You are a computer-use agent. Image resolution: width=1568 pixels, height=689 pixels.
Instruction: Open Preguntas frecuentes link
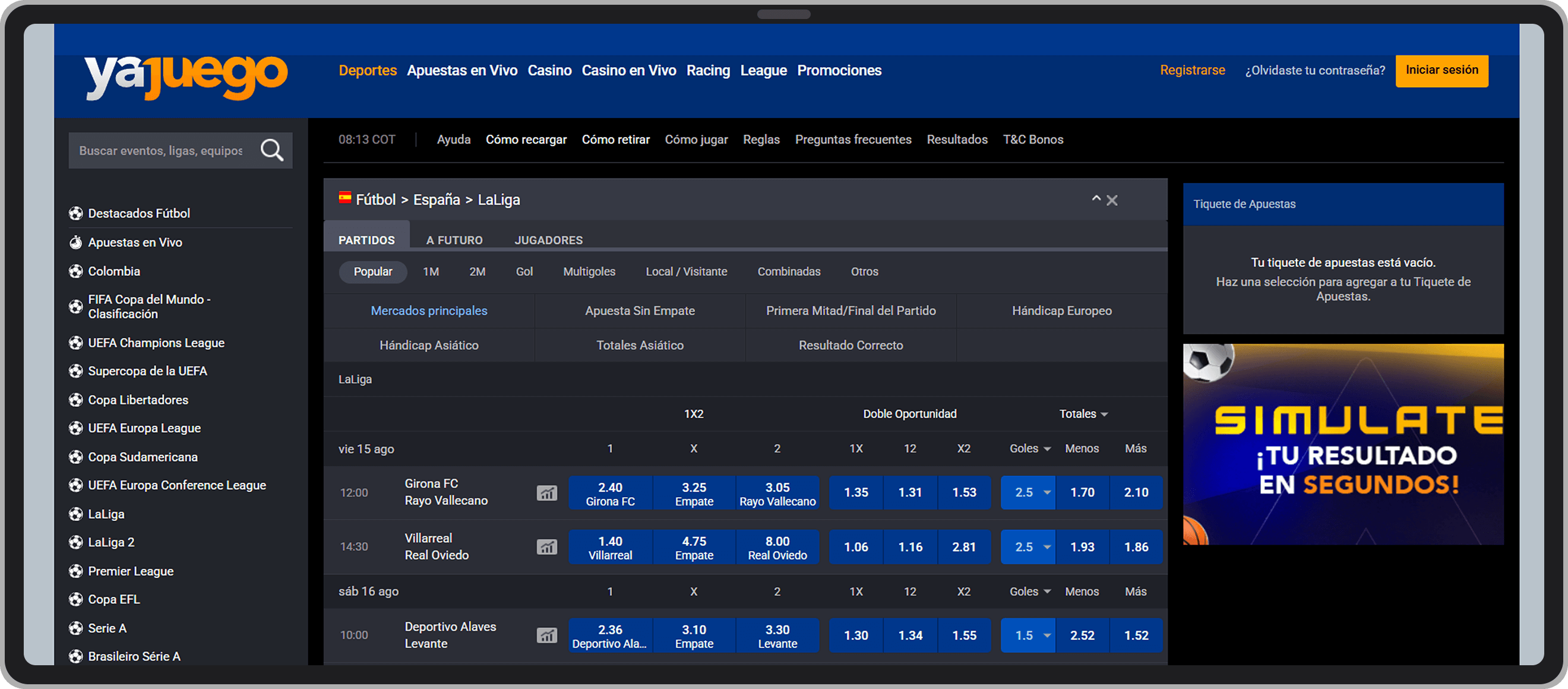tap(853, 140)
